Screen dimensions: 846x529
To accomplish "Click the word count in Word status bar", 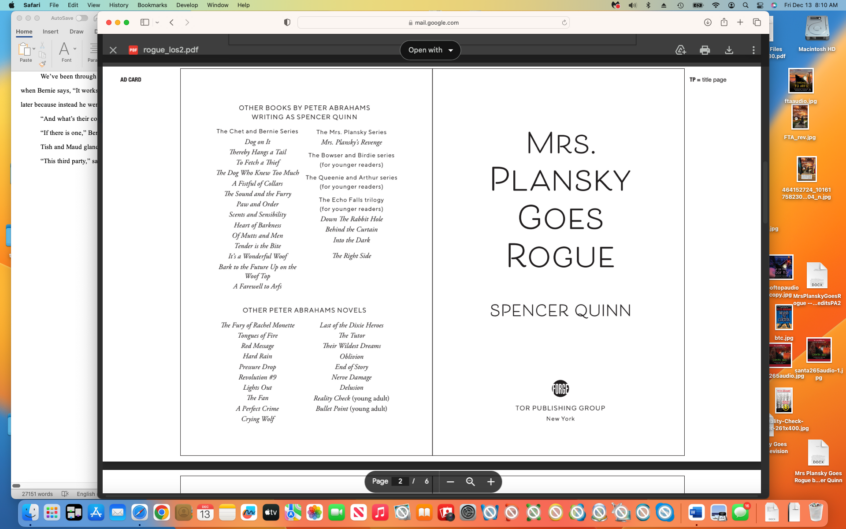I will click(37, 494).
